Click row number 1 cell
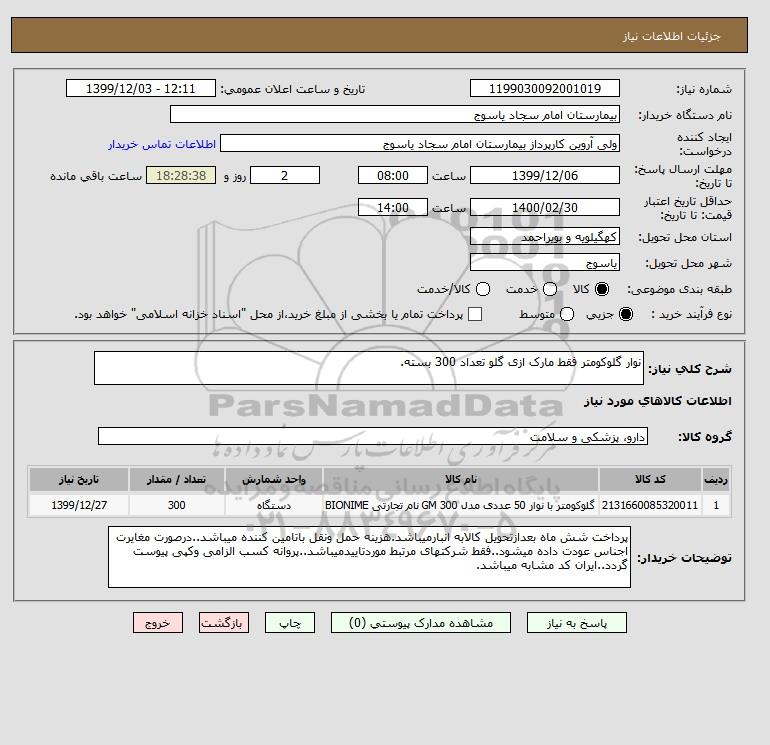 (715, 505)
